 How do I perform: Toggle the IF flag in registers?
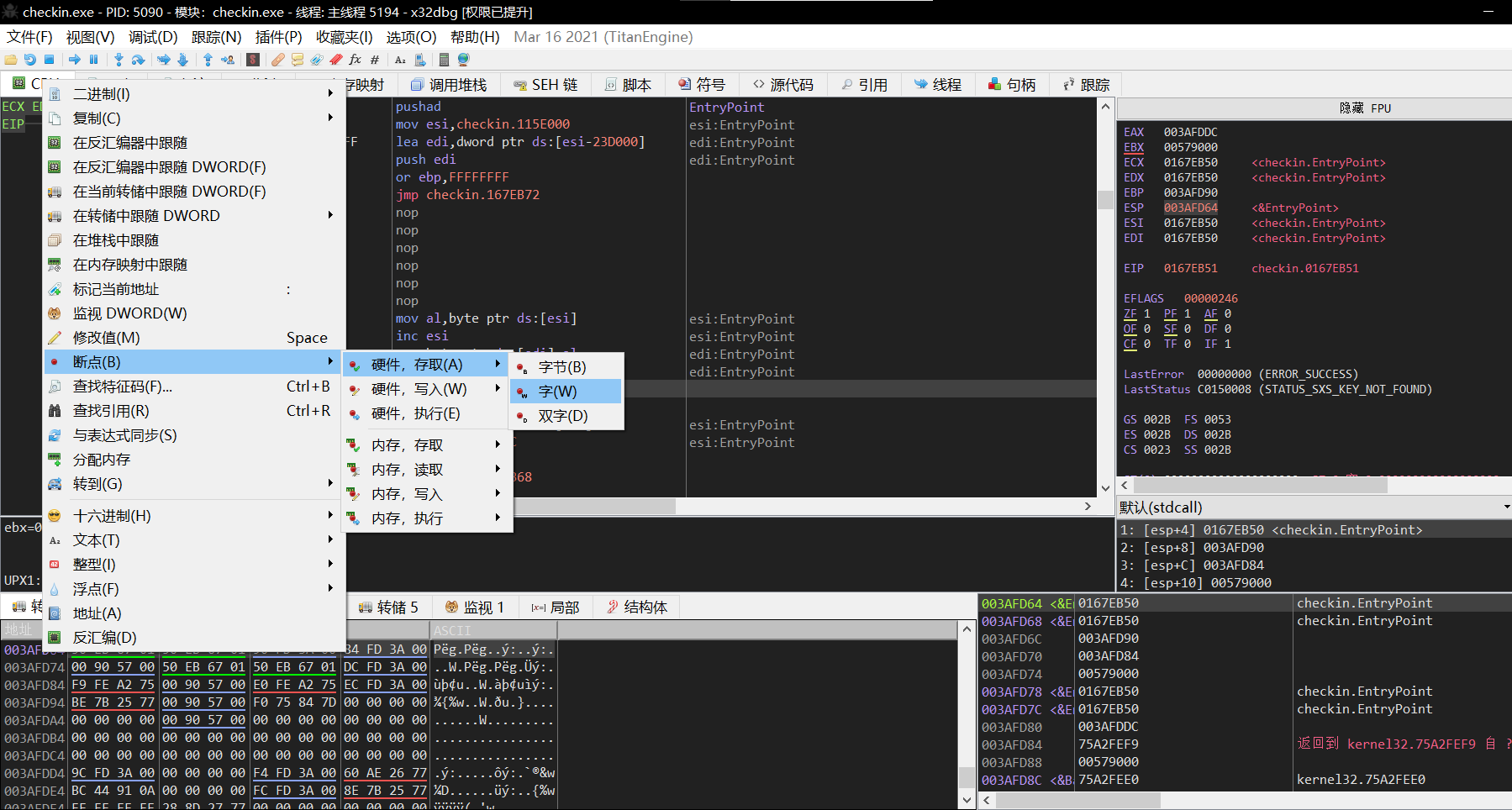tap(1210, 344)
